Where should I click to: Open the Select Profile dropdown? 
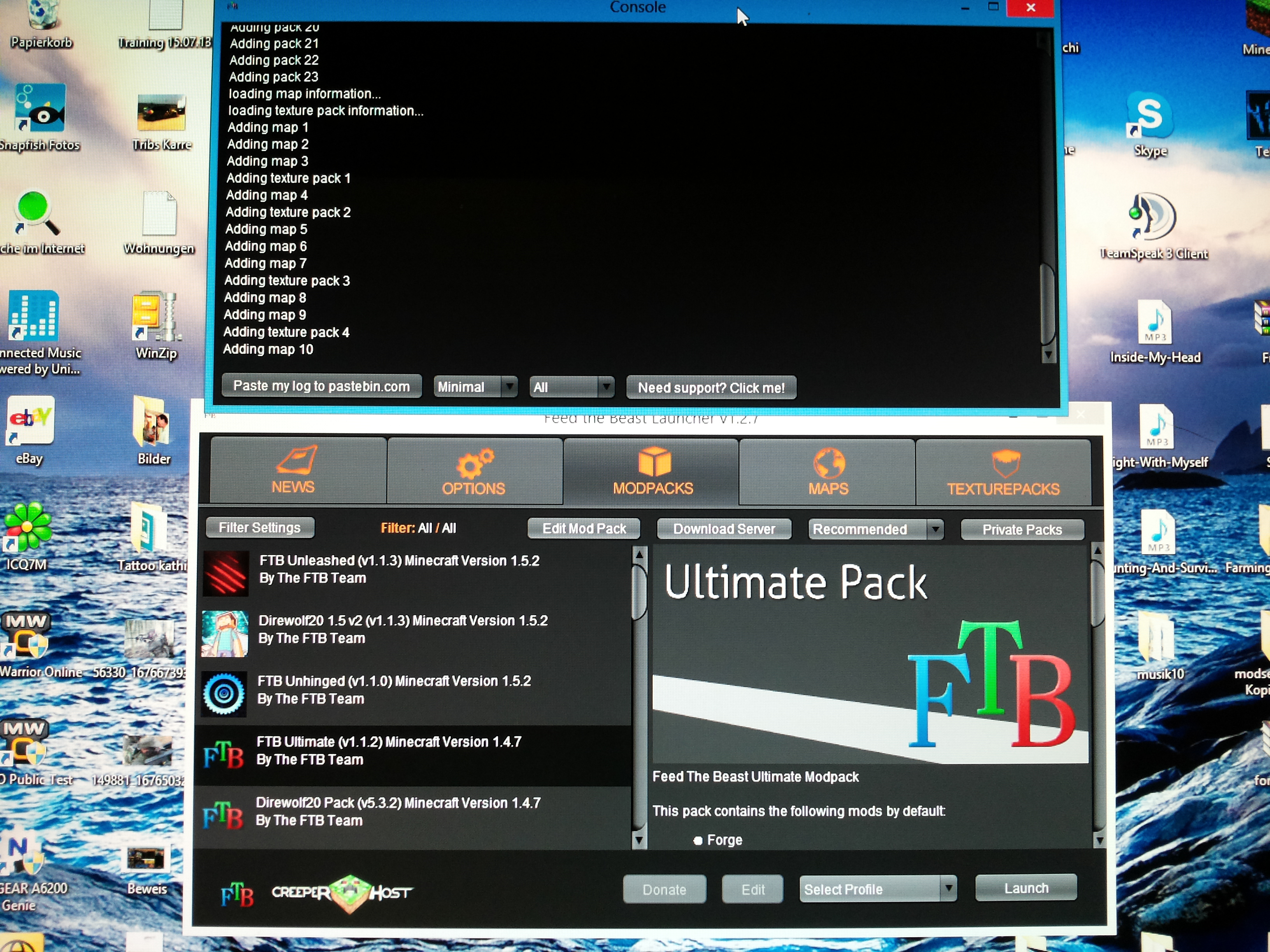[878, 889]
